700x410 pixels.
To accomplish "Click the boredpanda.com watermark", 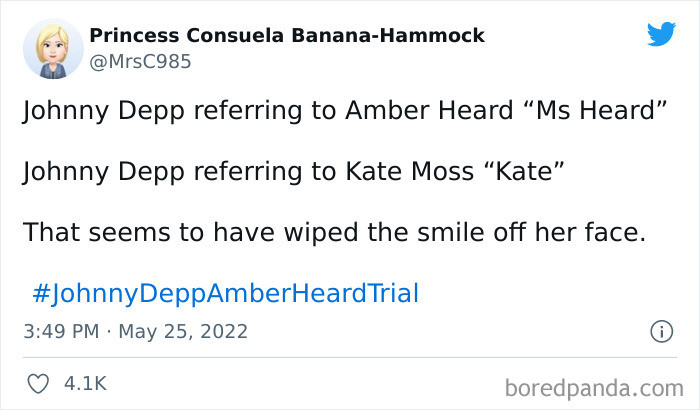I will [594, 388].
